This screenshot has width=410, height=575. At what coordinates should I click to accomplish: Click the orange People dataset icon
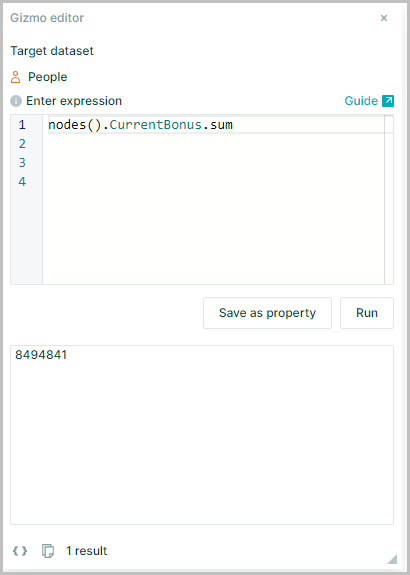click(x=15, y=77)
